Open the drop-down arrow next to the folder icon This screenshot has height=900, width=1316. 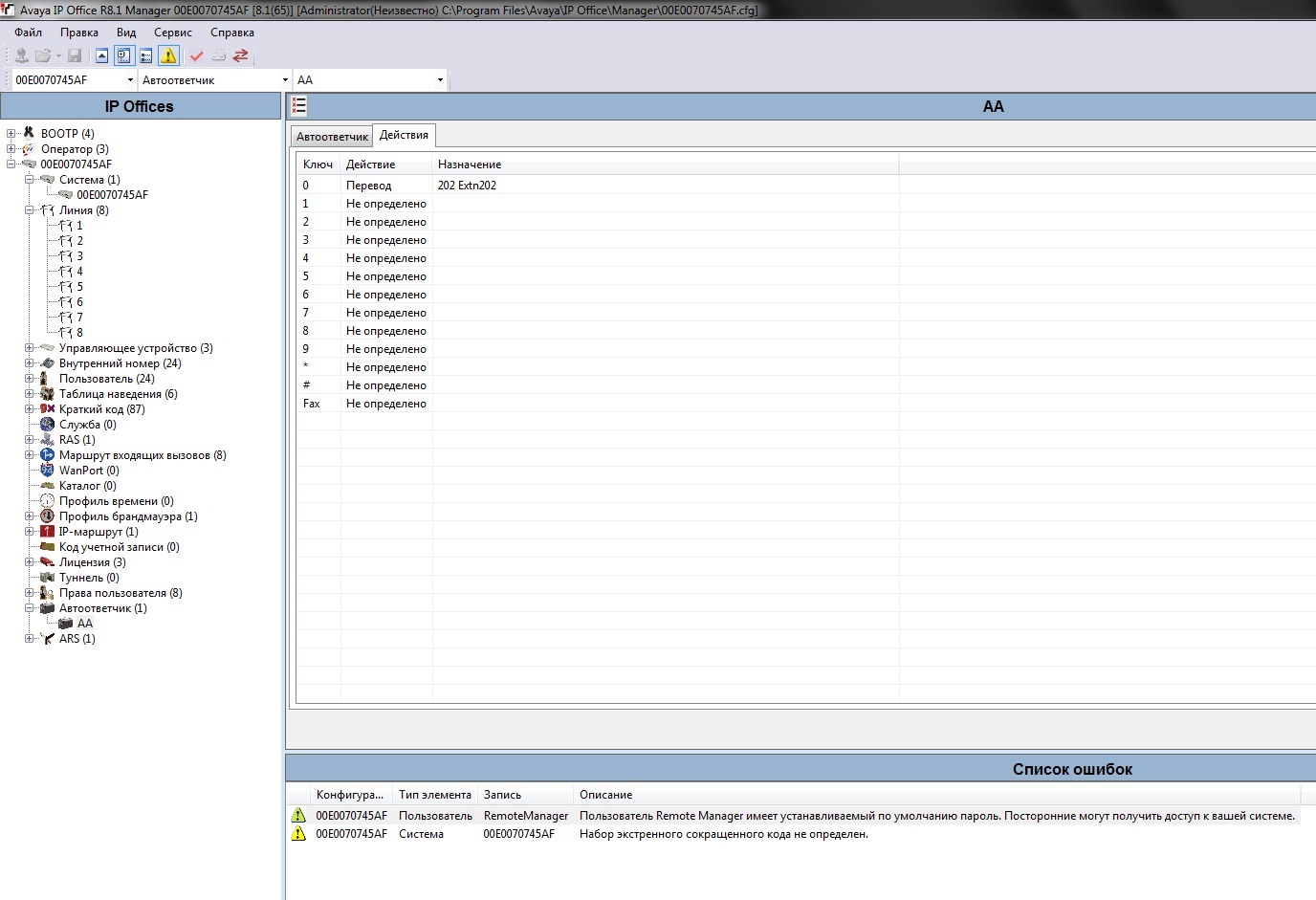point(58,55)
